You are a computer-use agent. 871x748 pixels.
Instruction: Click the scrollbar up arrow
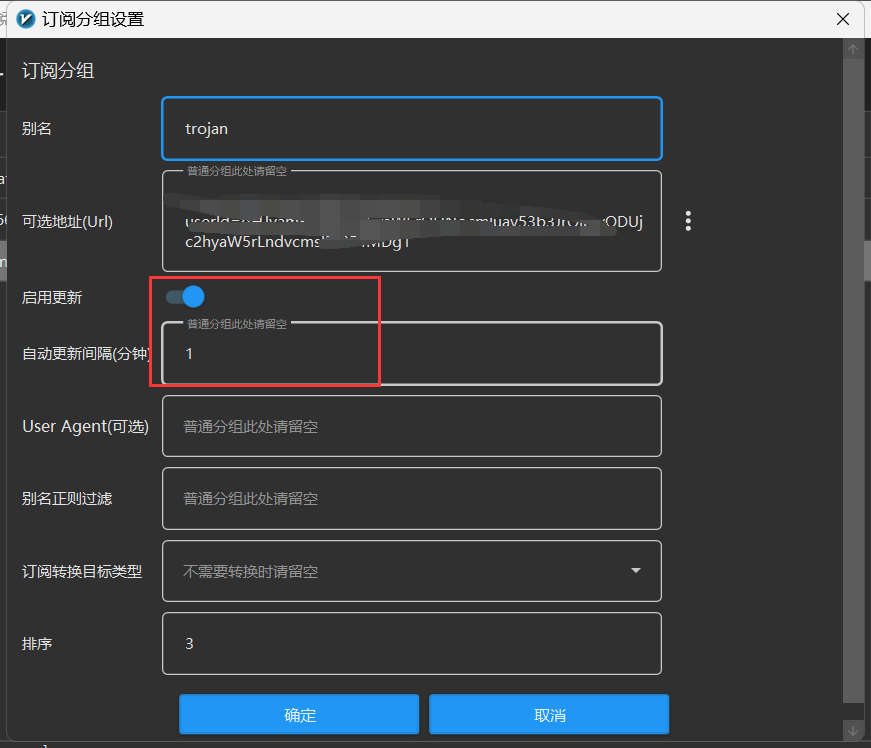(853, 49)
